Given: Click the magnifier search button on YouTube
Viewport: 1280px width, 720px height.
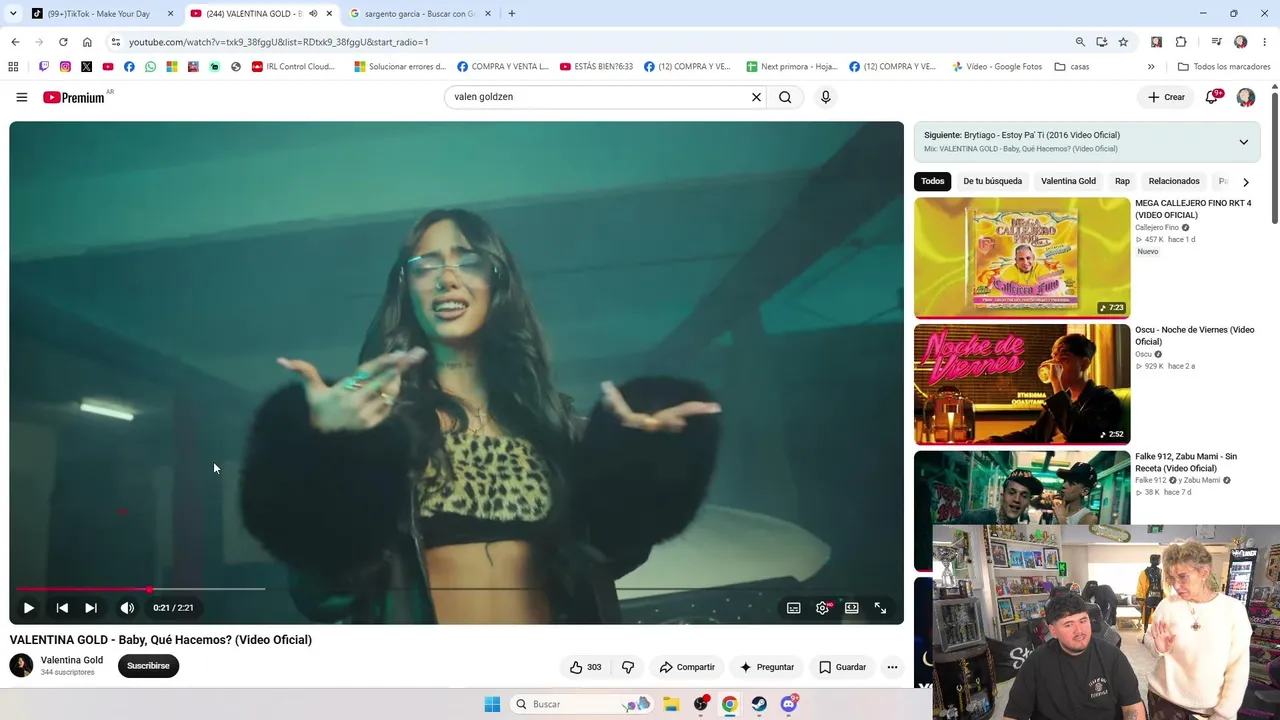Looking at the screenshot, I should tap(785, 97).
